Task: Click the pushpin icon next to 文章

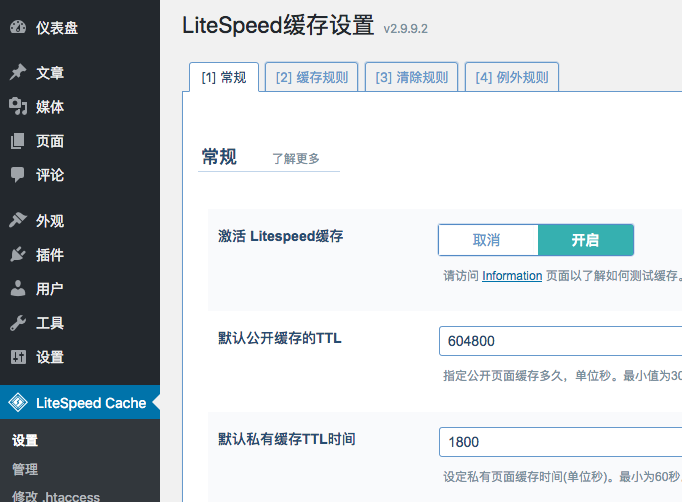Action: click(x=18, y=72)
